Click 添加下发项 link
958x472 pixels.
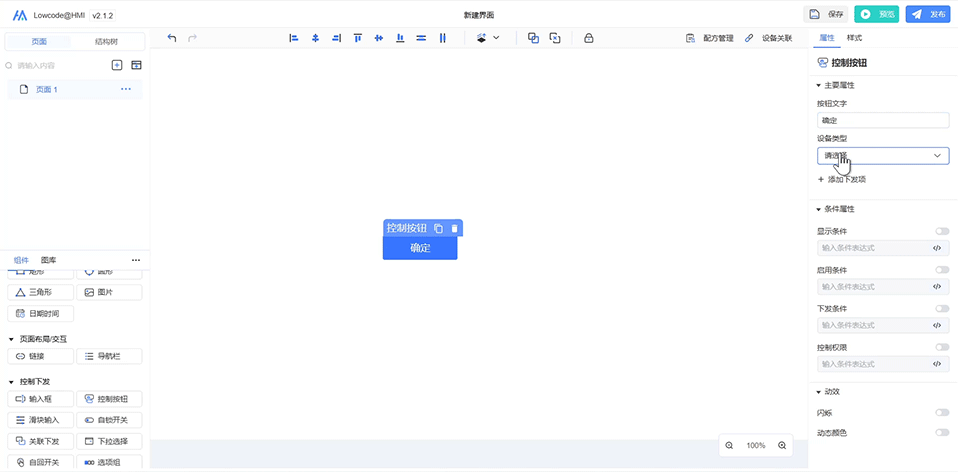click(841, 179)
